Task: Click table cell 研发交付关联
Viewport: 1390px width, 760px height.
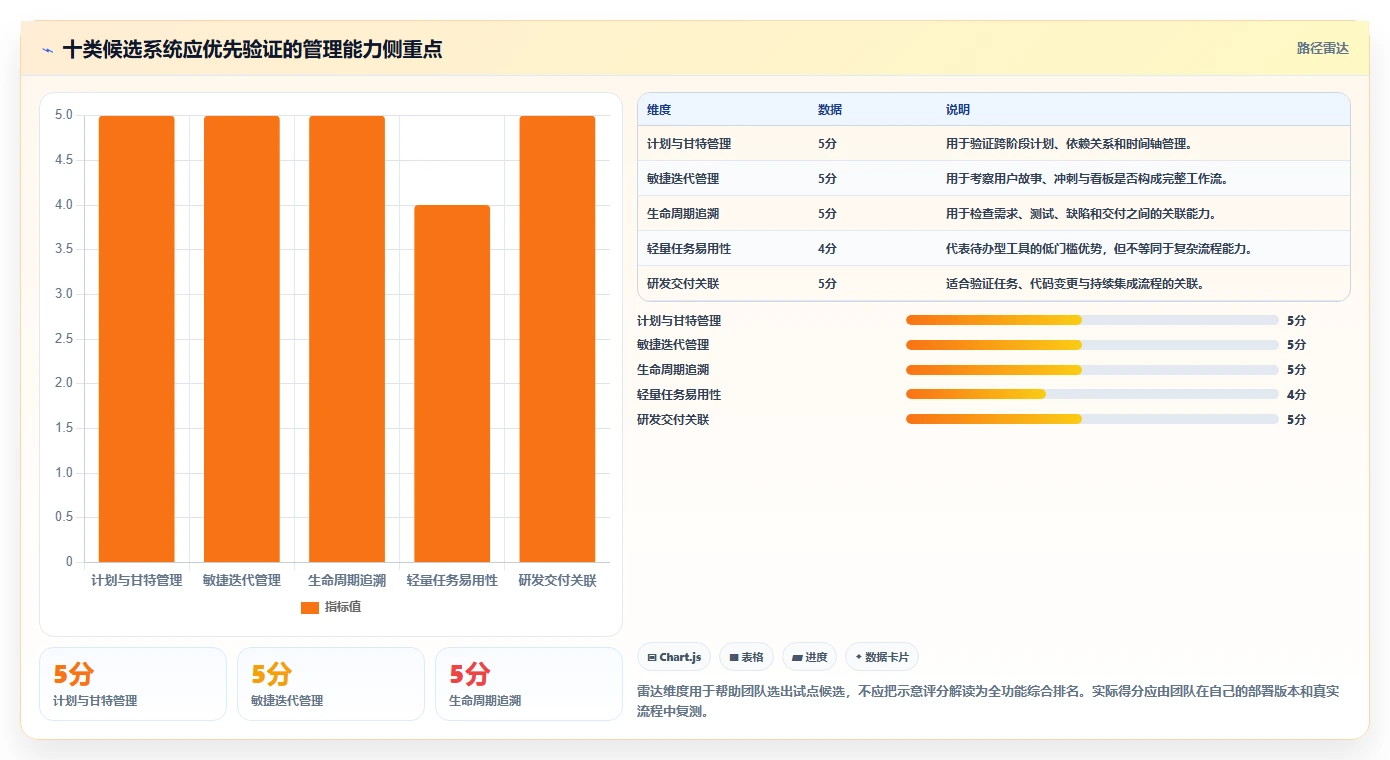Action: (x=683, y=283)
